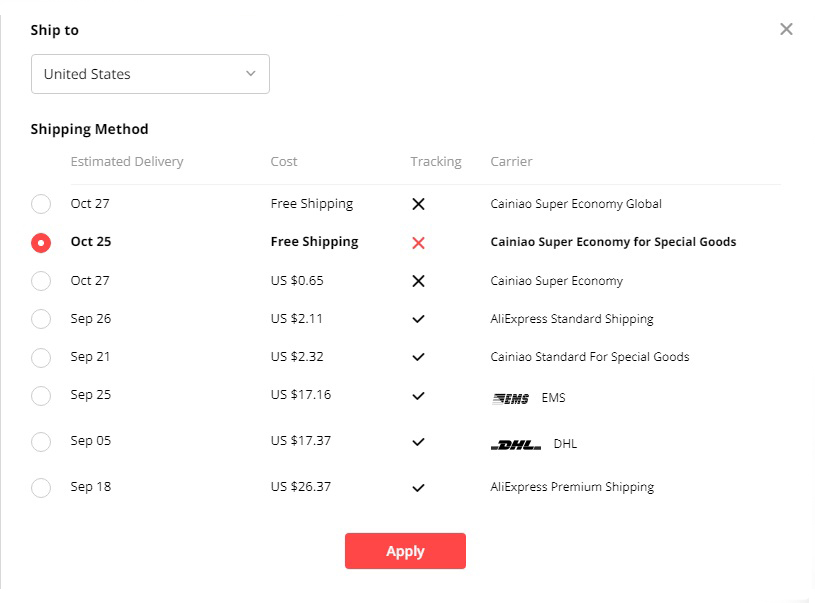The width and height of the screenshot is (815, 603).
Task: Click the selected Cainiao Special Goods radio button
Action: click(41, 243)
